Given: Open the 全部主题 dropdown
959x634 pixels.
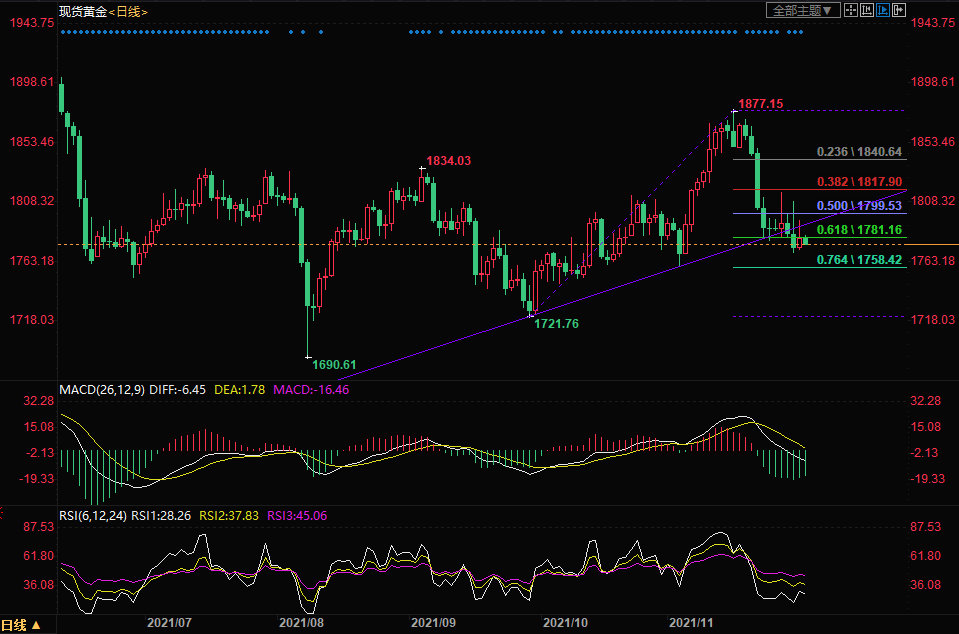Looking at the screenshot, I should pyautogui.click(x=801, y=10).
